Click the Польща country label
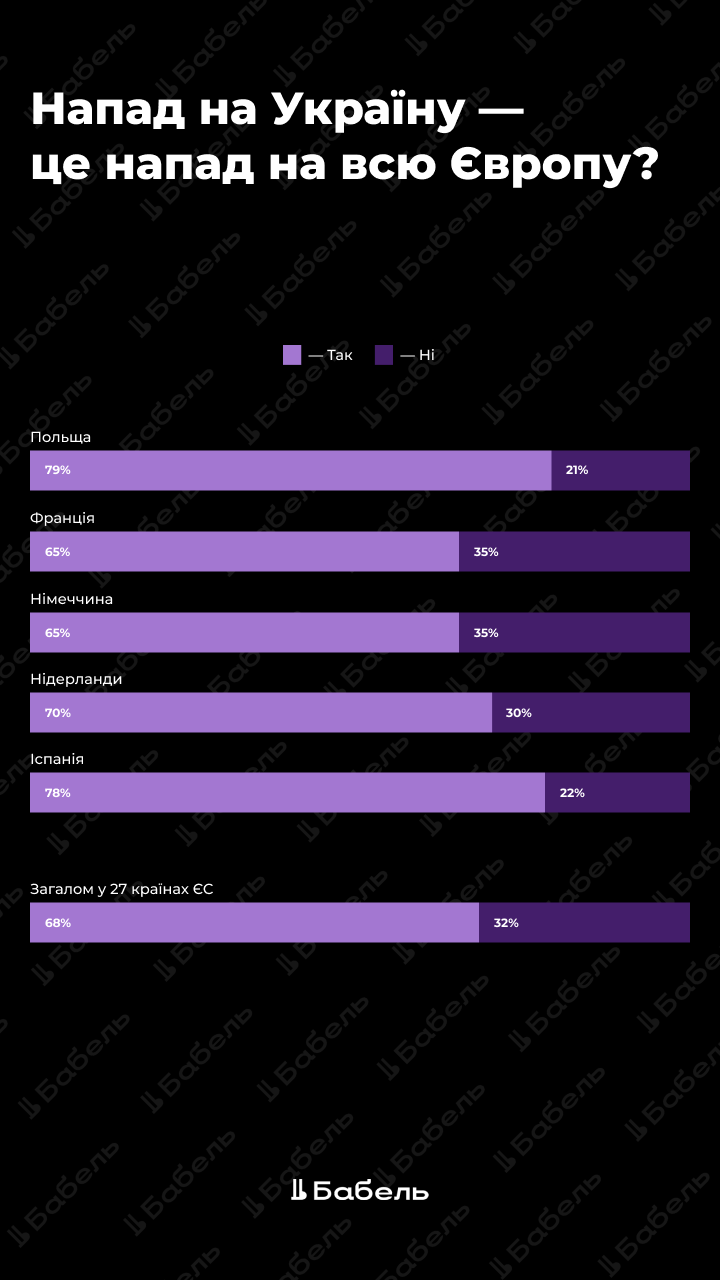 point(61,437)
